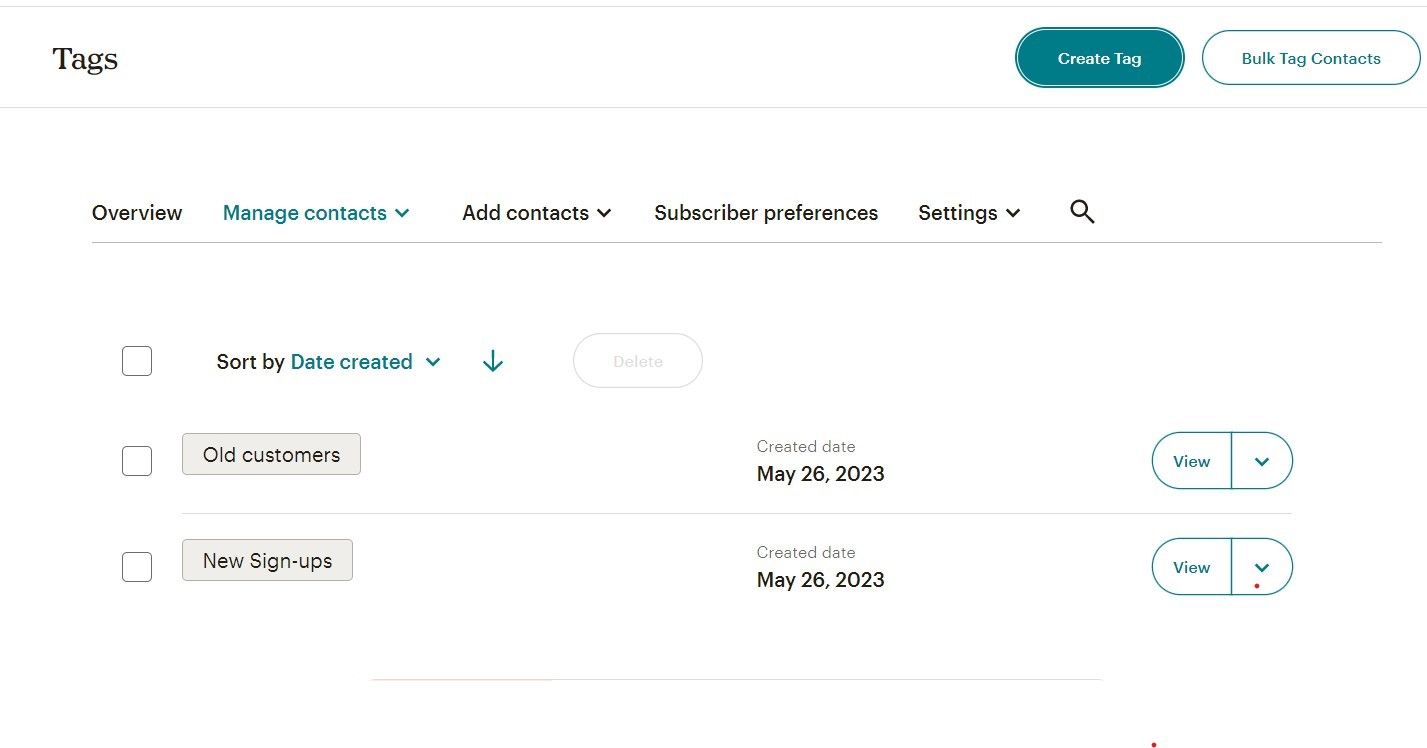Expand the Settings menu
The image size is (1427, 748).
pos(969,213)
